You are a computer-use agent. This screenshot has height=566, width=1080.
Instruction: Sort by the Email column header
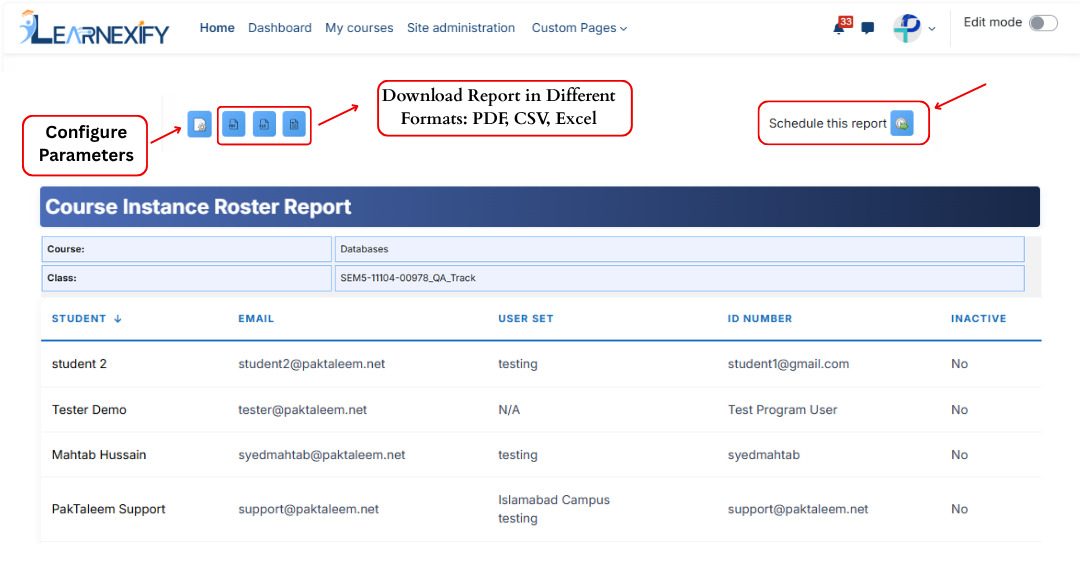click(256, 319)
